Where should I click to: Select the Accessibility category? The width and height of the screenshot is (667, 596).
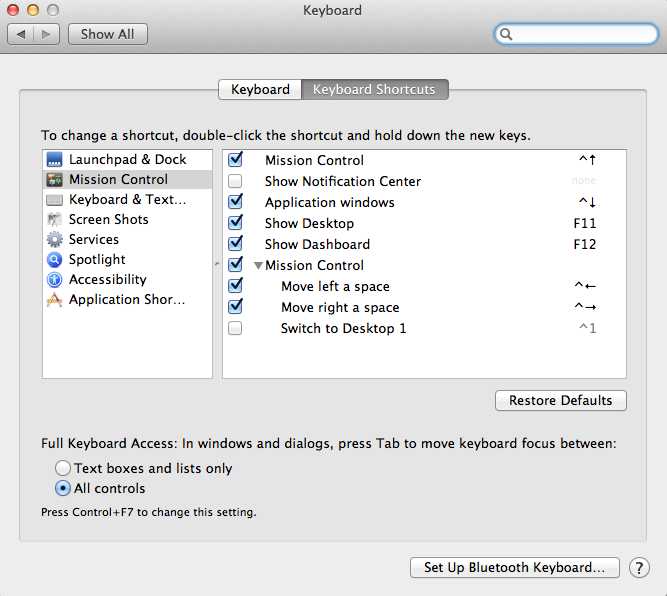128,279
